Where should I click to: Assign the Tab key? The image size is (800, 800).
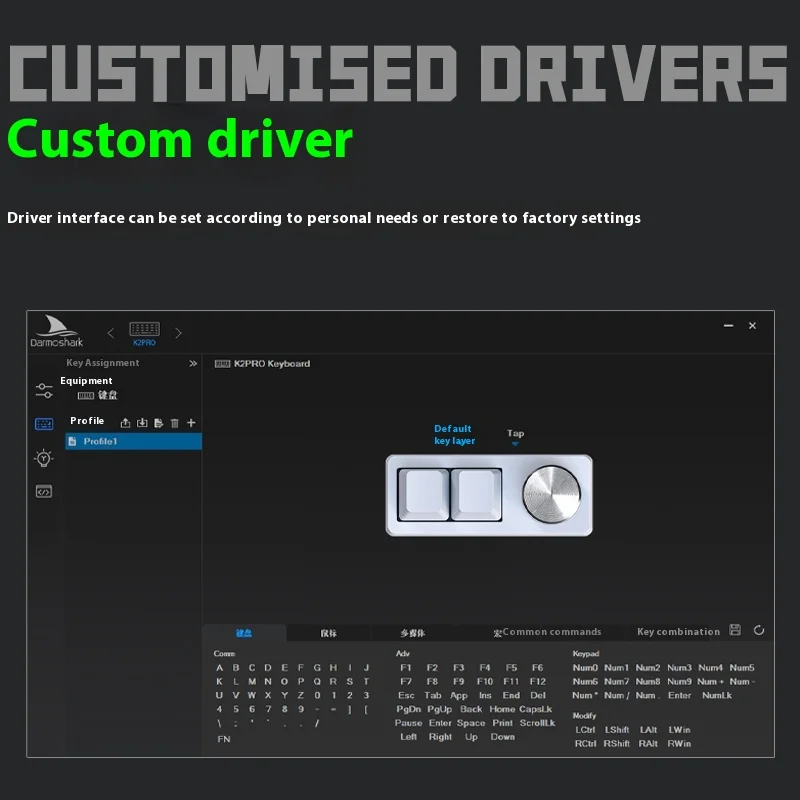[433, 695]
